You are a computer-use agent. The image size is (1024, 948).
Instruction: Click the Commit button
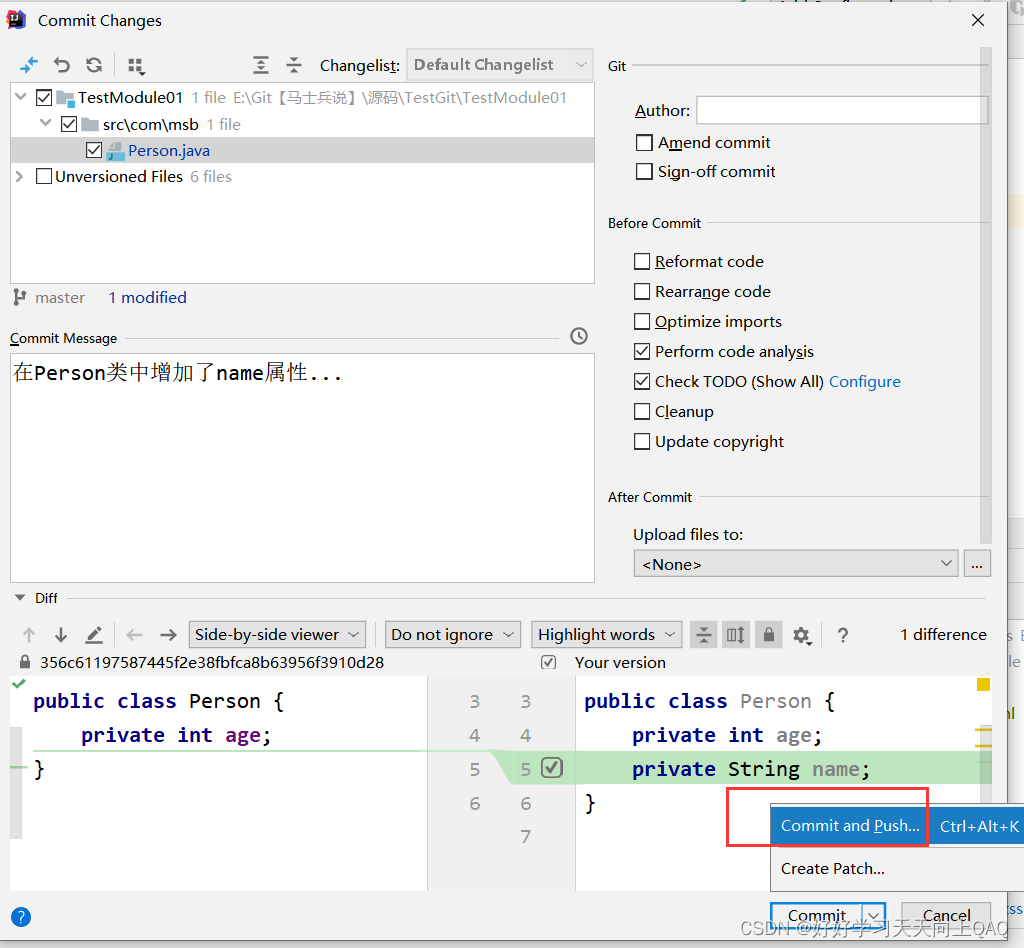click(x=817, y=915)
